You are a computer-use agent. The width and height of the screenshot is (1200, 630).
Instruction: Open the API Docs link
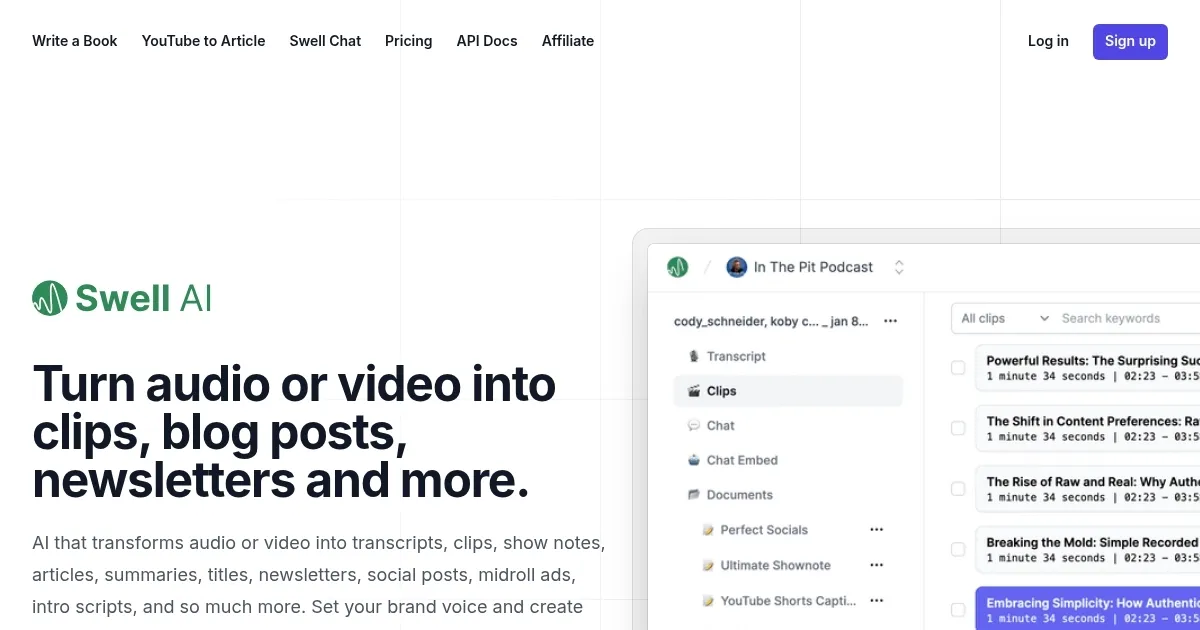[487, 41]
